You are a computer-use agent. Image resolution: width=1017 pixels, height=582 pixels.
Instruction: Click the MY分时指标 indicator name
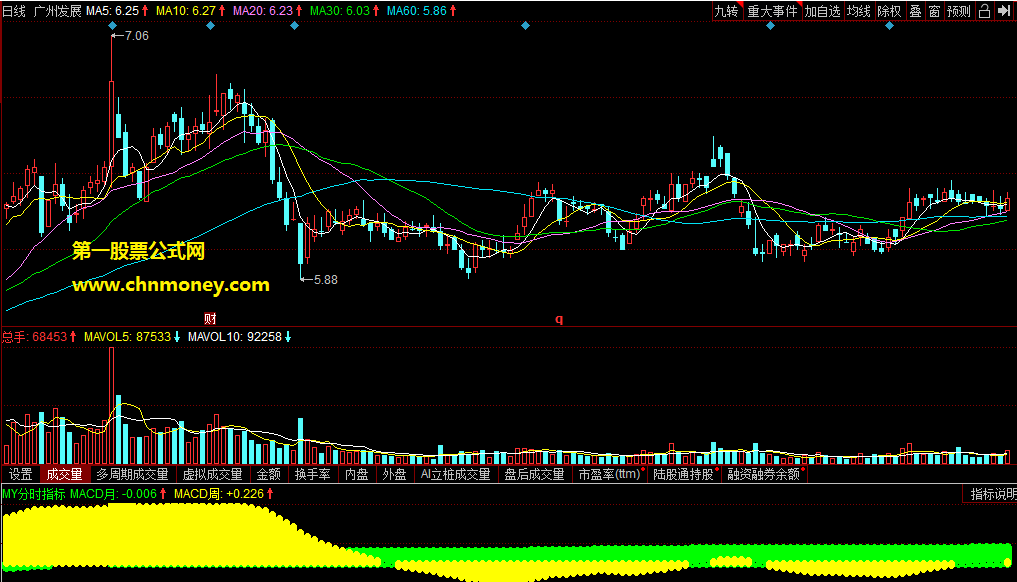click(34, 494)
